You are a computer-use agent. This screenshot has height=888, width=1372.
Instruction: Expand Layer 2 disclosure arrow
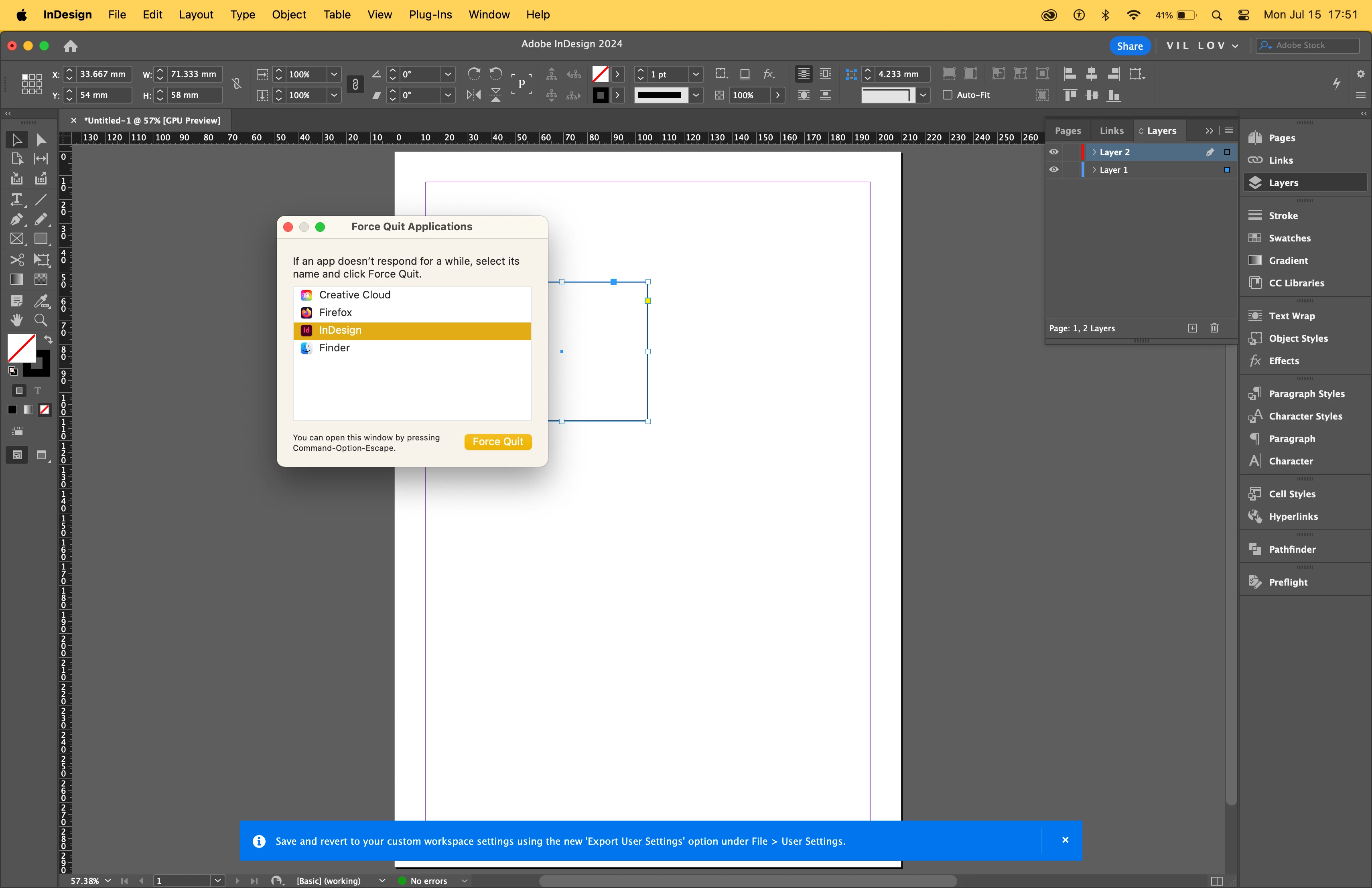tap(1094, 152)
